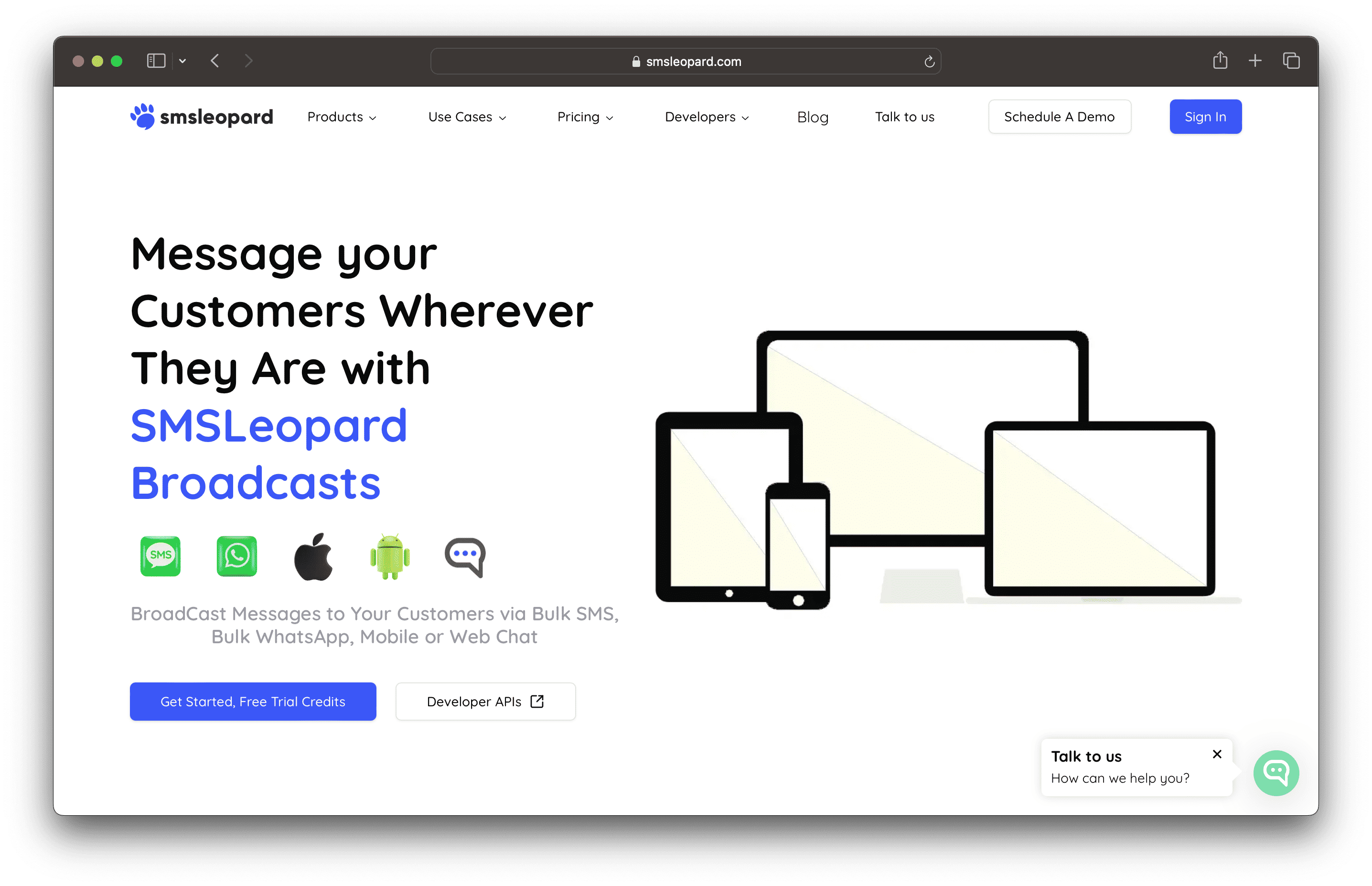Click the external link icon on Developer APIs

tap(537, 702)
